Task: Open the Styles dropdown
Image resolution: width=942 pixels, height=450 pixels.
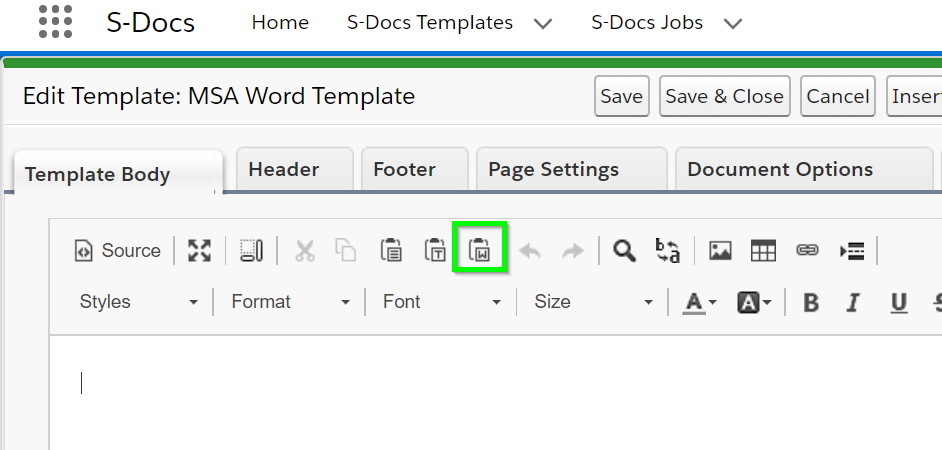Action: pos(139,302)
